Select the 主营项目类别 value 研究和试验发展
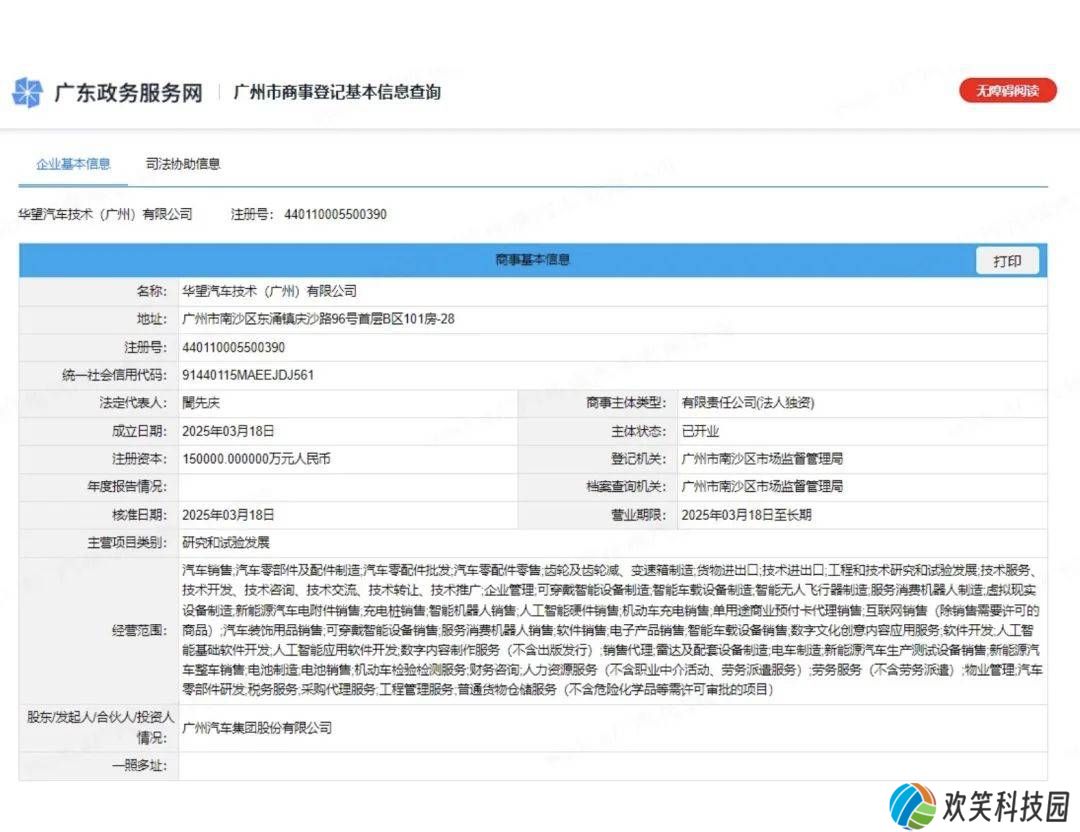 click(x=226, y=543)
